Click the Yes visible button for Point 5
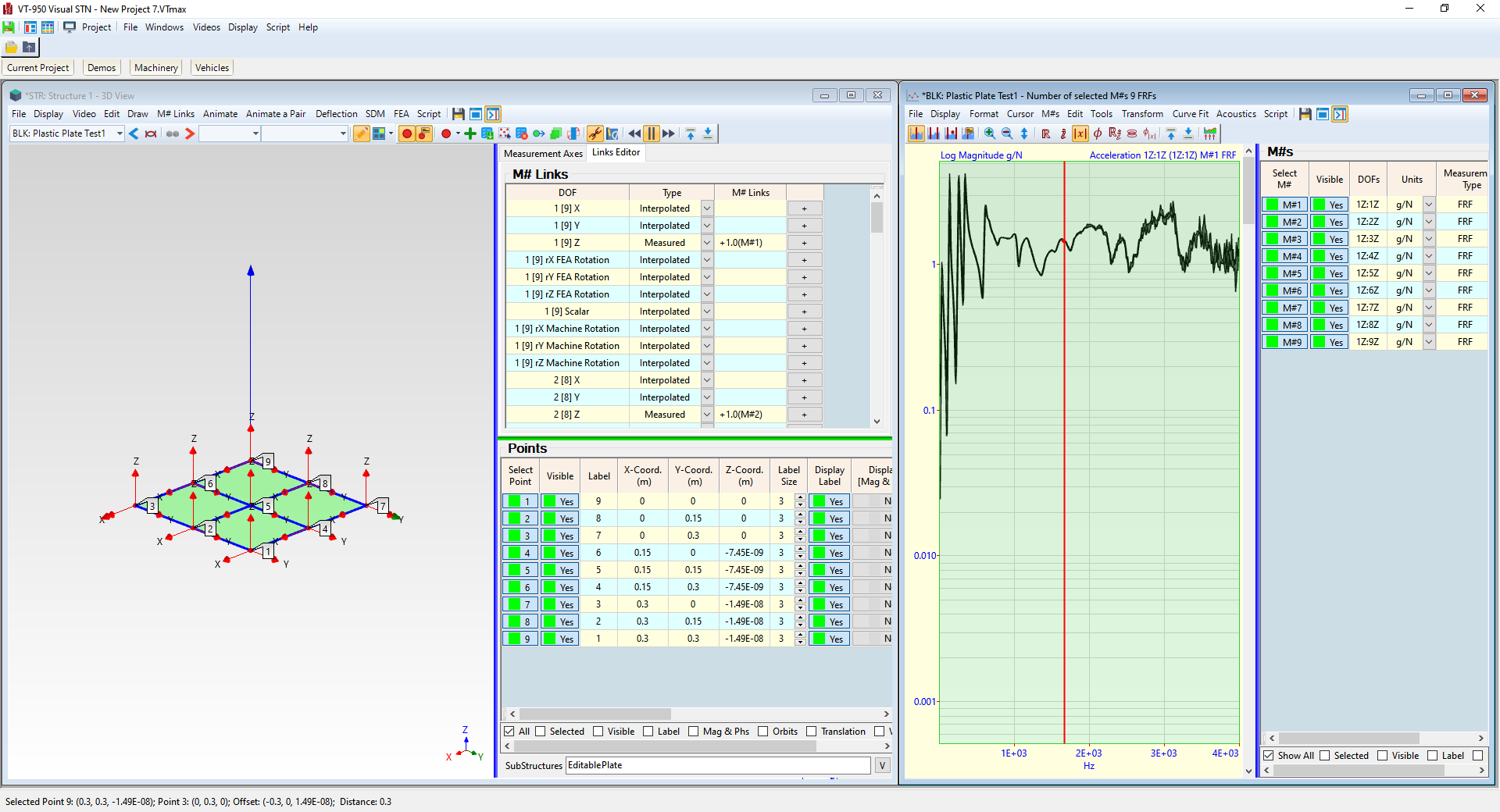The image size is (1500, 812). pyautogui.click(x=560, y=570)
